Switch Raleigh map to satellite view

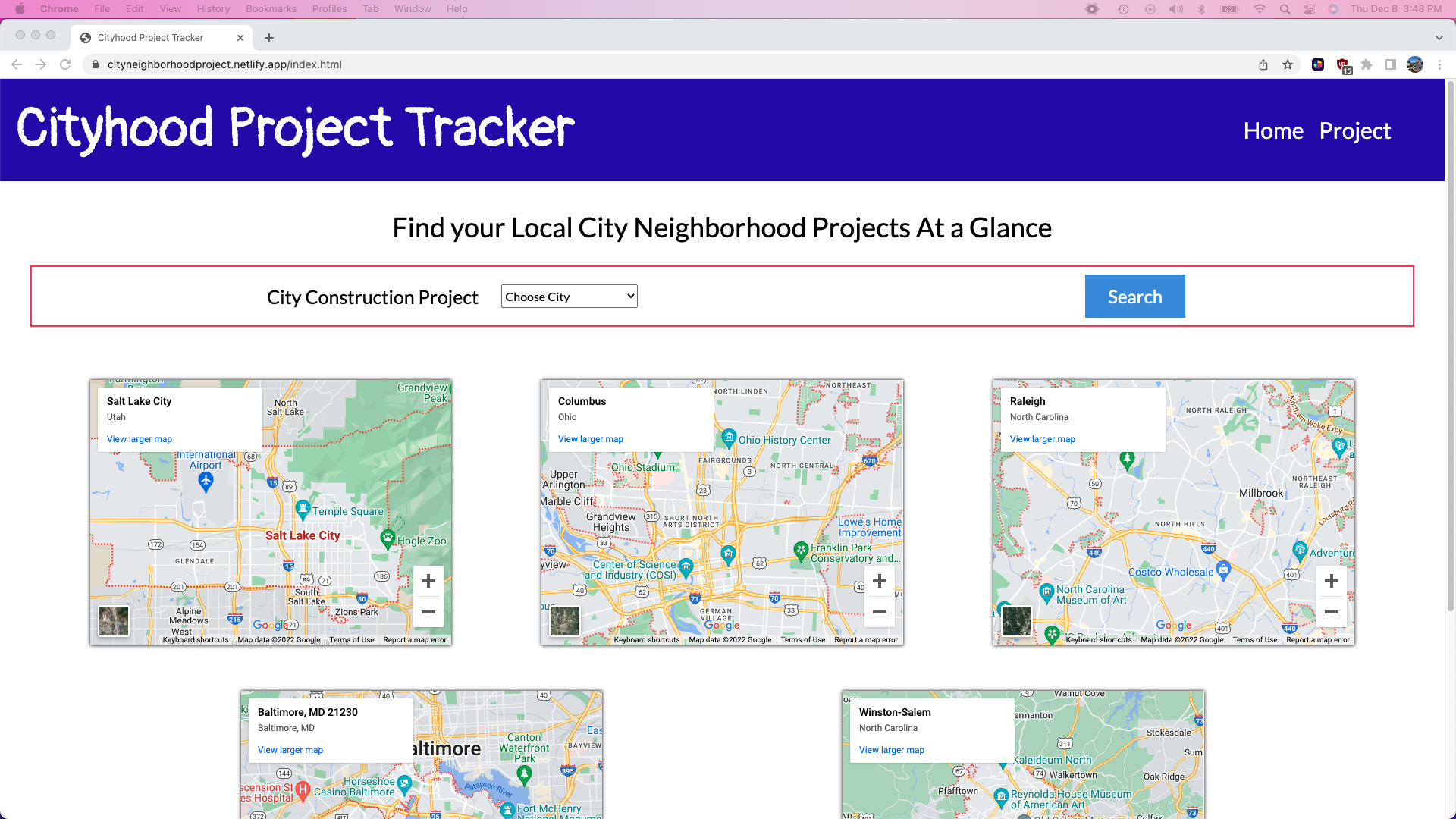(x=1017, y=621)
